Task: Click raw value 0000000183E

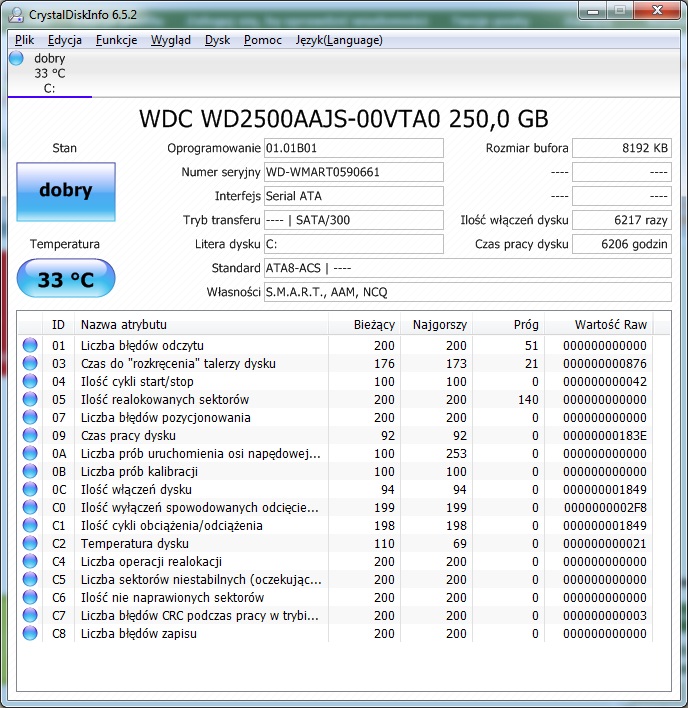Action: click(x=605, y=436)
